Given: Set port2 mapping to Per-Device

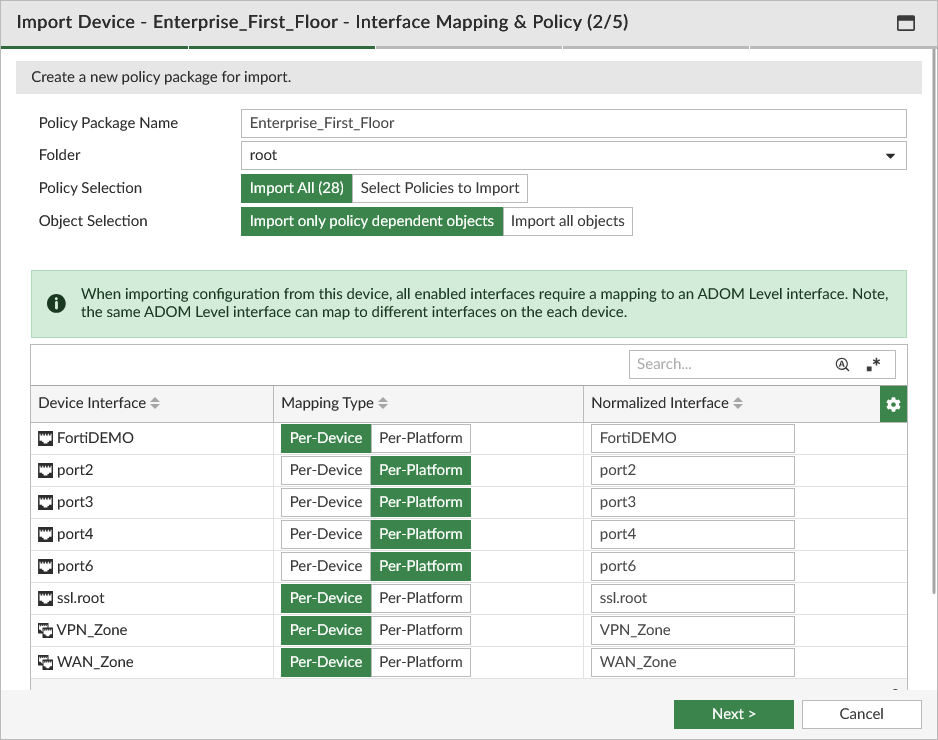Looking at the screenshot, I should point(326,471).
